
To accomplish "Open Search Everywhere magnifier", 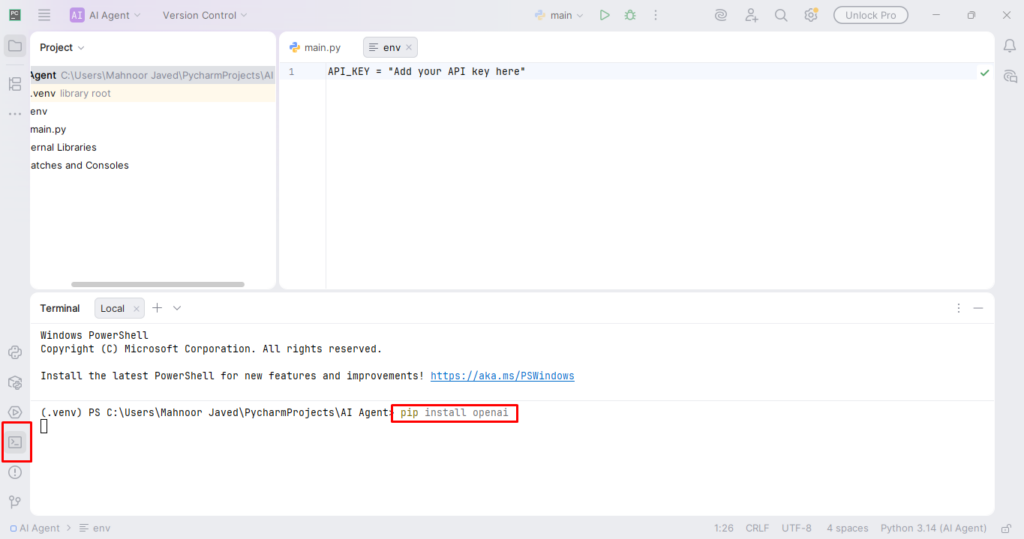I will 781,15.
